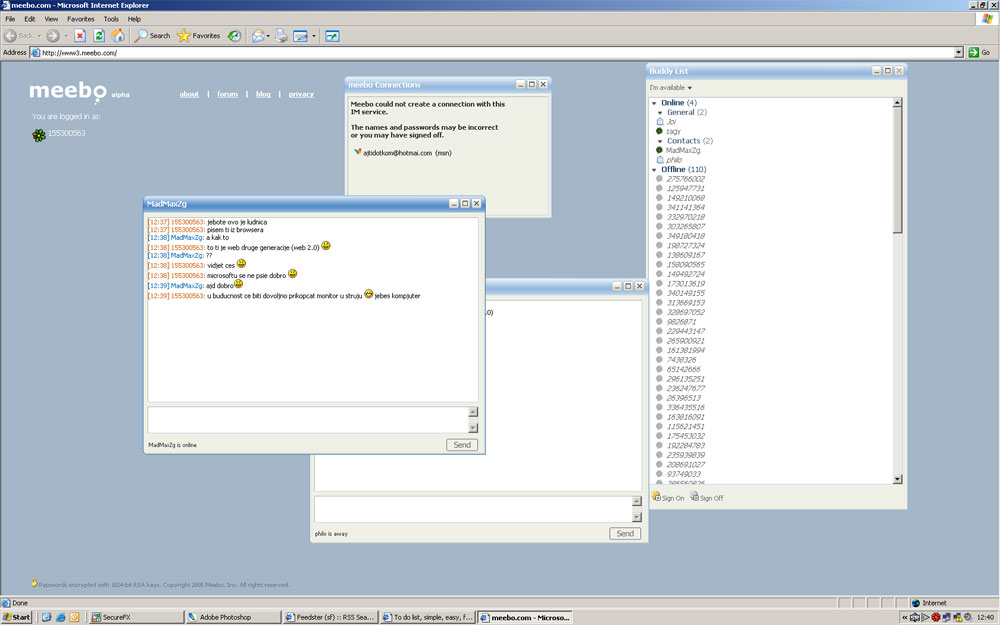Click the Print icon in toolbar

281,35
